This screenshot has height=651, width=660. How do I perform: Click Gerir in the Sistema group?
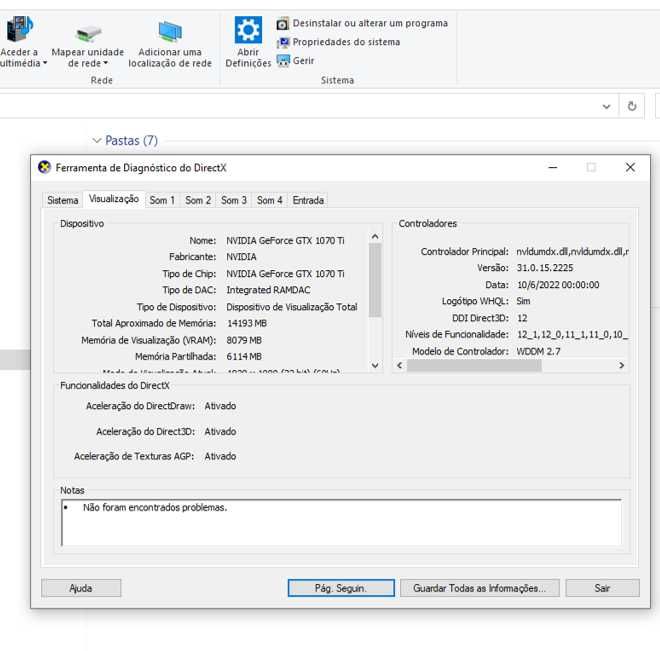[295, 61]
